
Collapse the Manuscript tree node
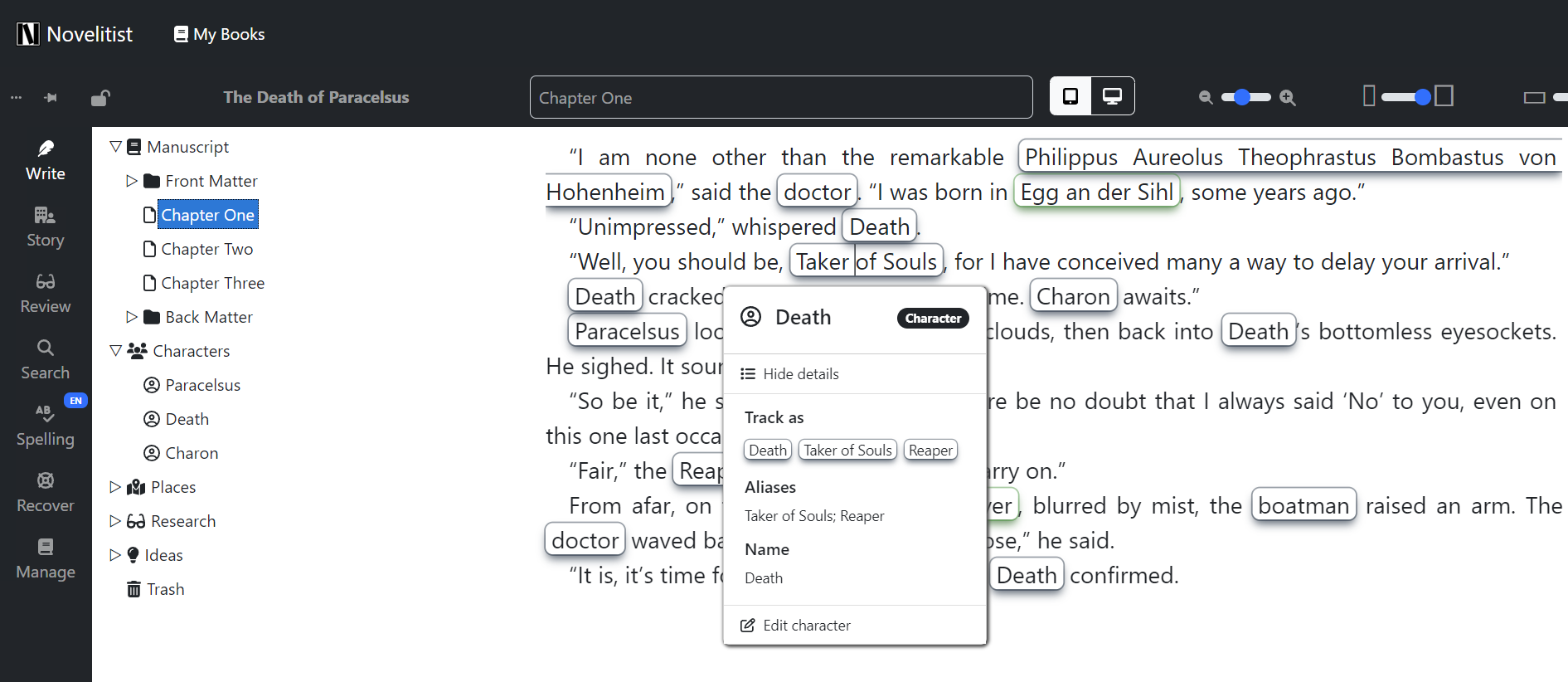pos(115,147)
